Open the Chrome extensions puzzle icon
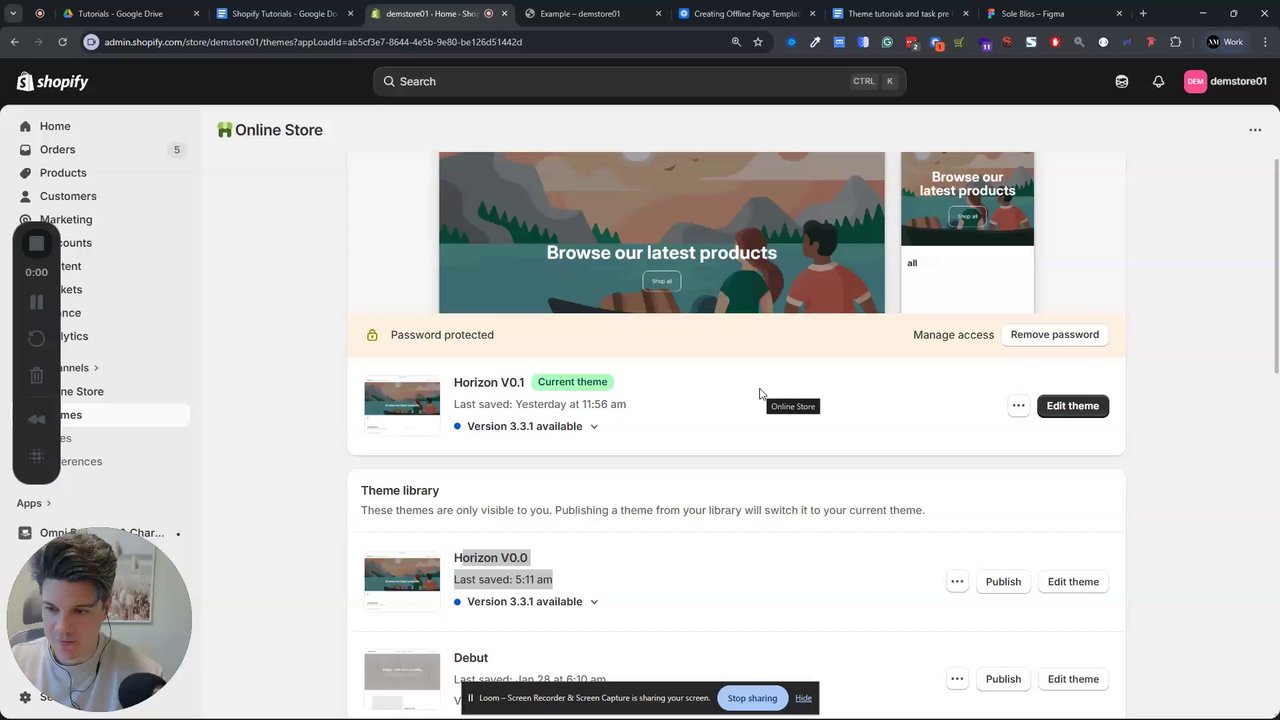Screen dimensions: 1280x720 pos(1175,42)
